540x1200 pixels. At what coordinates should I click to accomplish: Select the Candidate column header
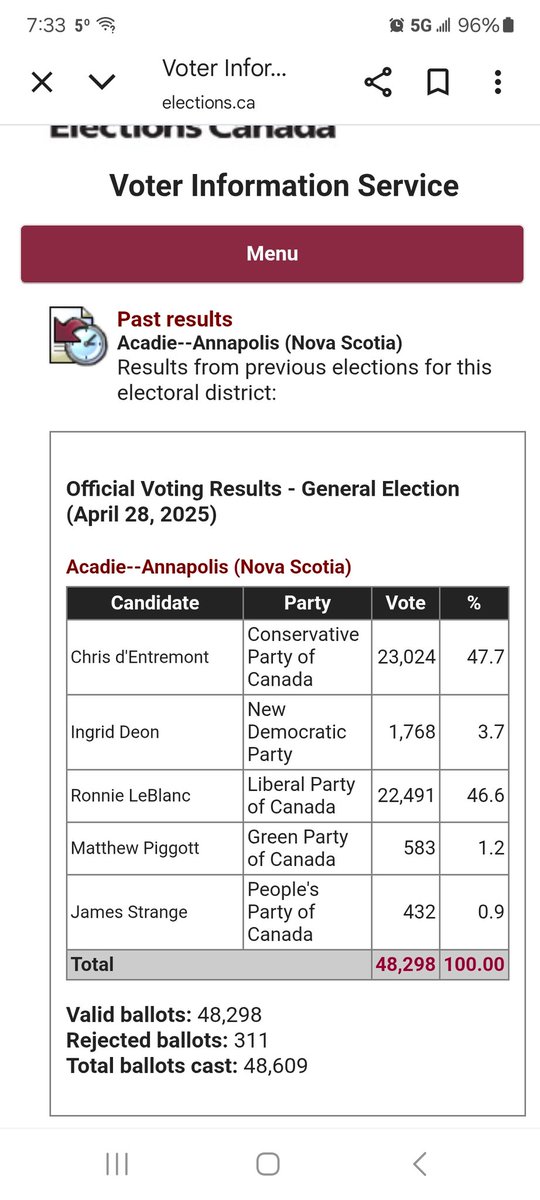click(x=155, y=603)
